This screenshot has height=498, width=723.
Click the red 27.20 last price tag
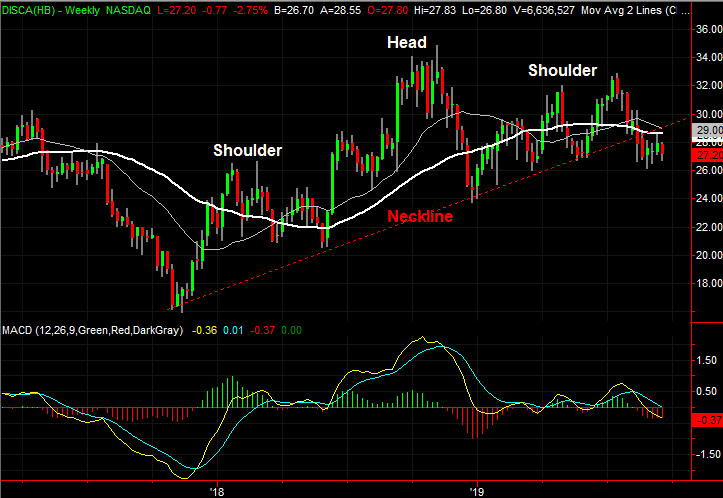coord(708,155)
